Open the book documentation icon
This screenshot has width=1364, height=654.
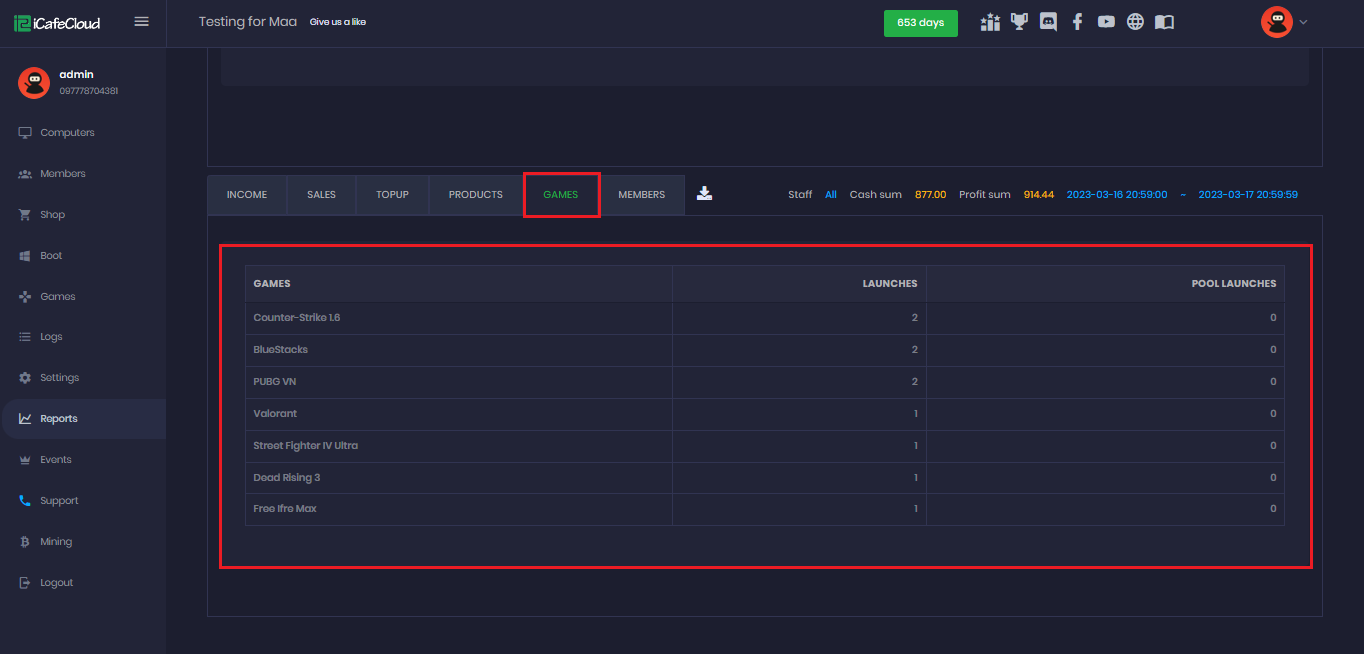coord(1164,22)
